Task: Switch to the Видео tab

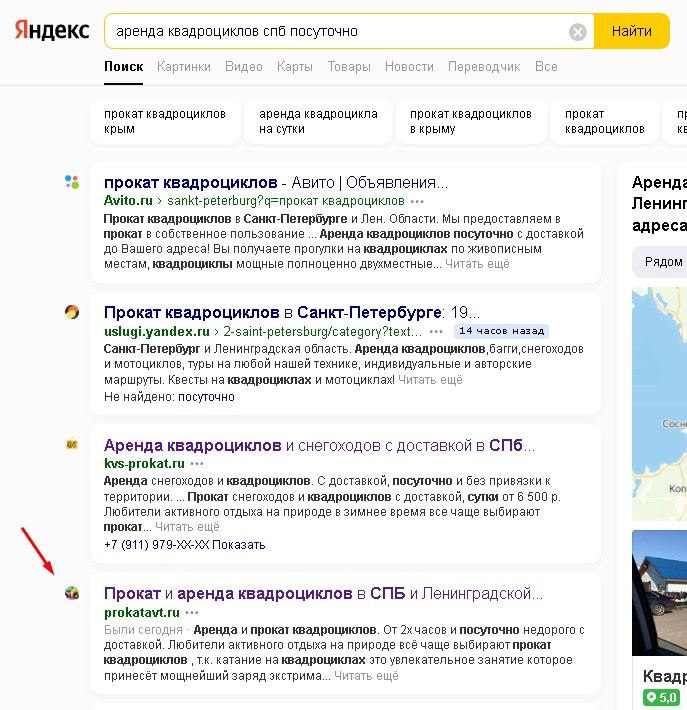Action: coord(244,67)
